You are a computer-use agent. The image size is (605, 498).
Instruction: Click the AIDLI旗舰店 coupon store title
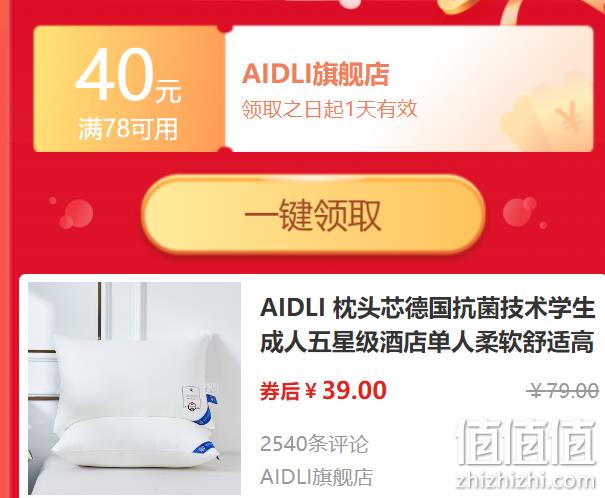pos(316,74)
